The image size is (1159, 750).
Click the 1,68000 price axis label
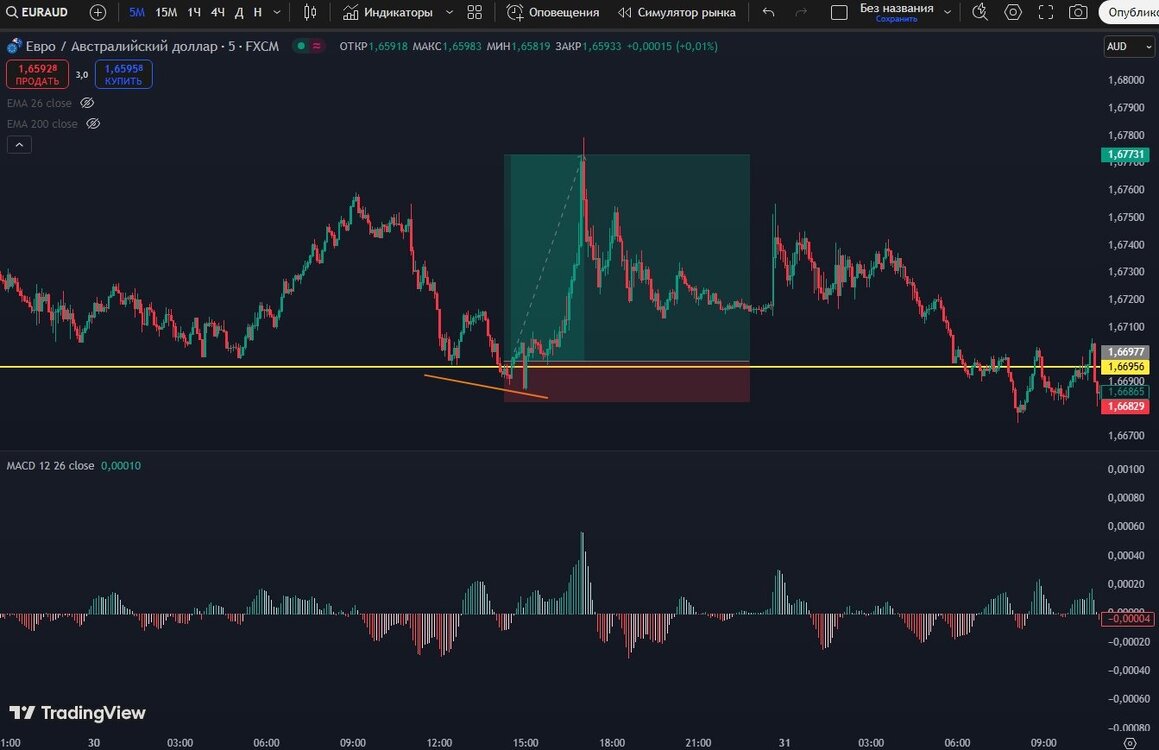tap(1126, 80)
